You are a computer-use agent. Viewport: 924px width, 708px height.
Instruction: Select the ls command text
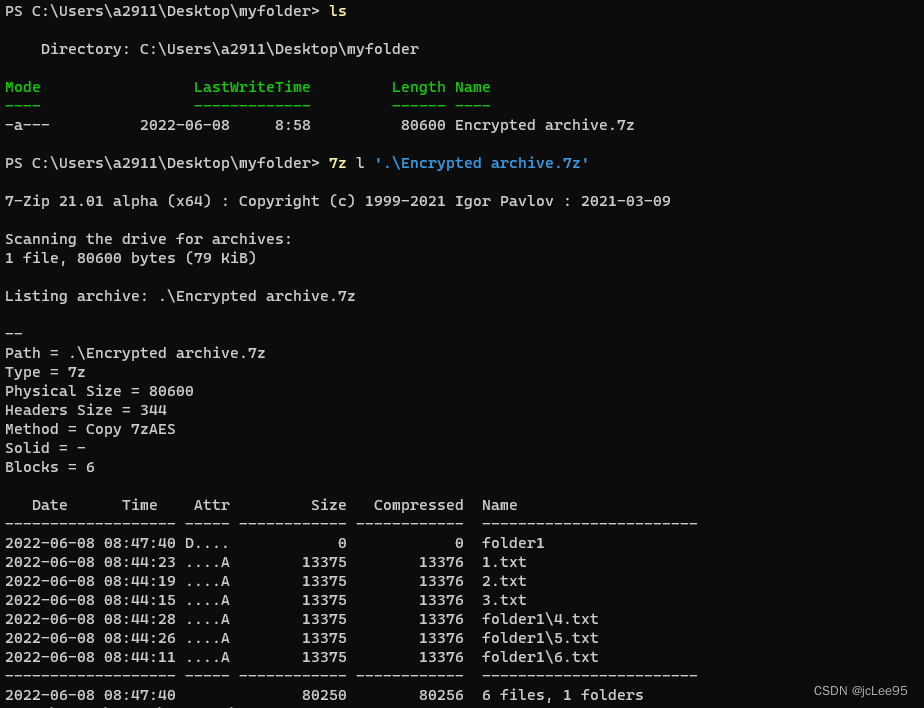tap(337, 11)
